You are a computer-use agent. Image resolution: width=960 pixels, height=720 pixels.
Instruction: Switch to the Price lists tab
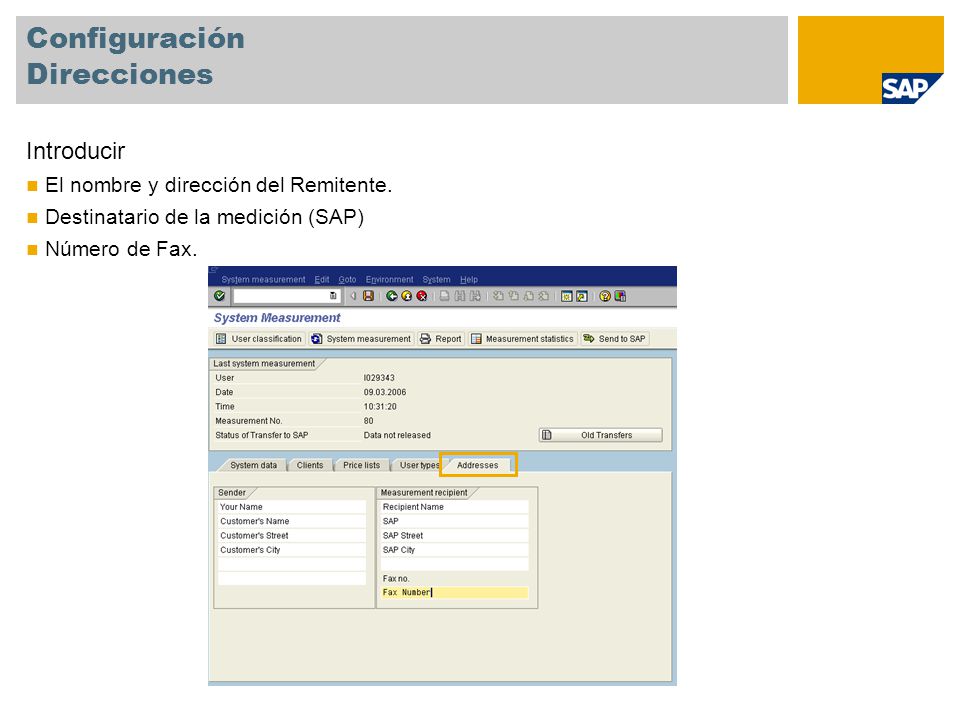coord(361,465)
